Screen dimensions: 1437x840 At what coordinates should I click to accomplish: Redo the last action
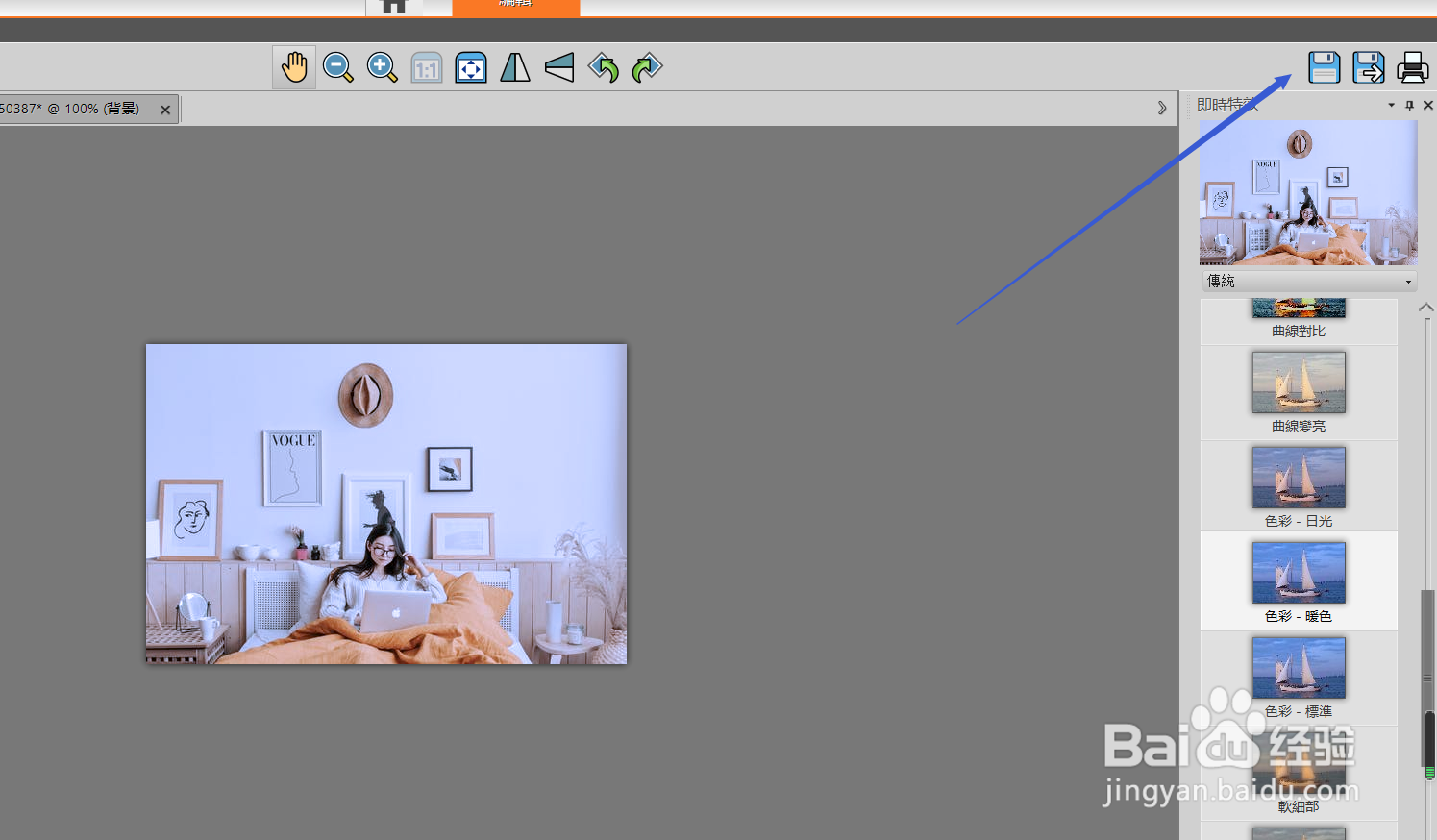pyautogui.click(x=648, y=67)
